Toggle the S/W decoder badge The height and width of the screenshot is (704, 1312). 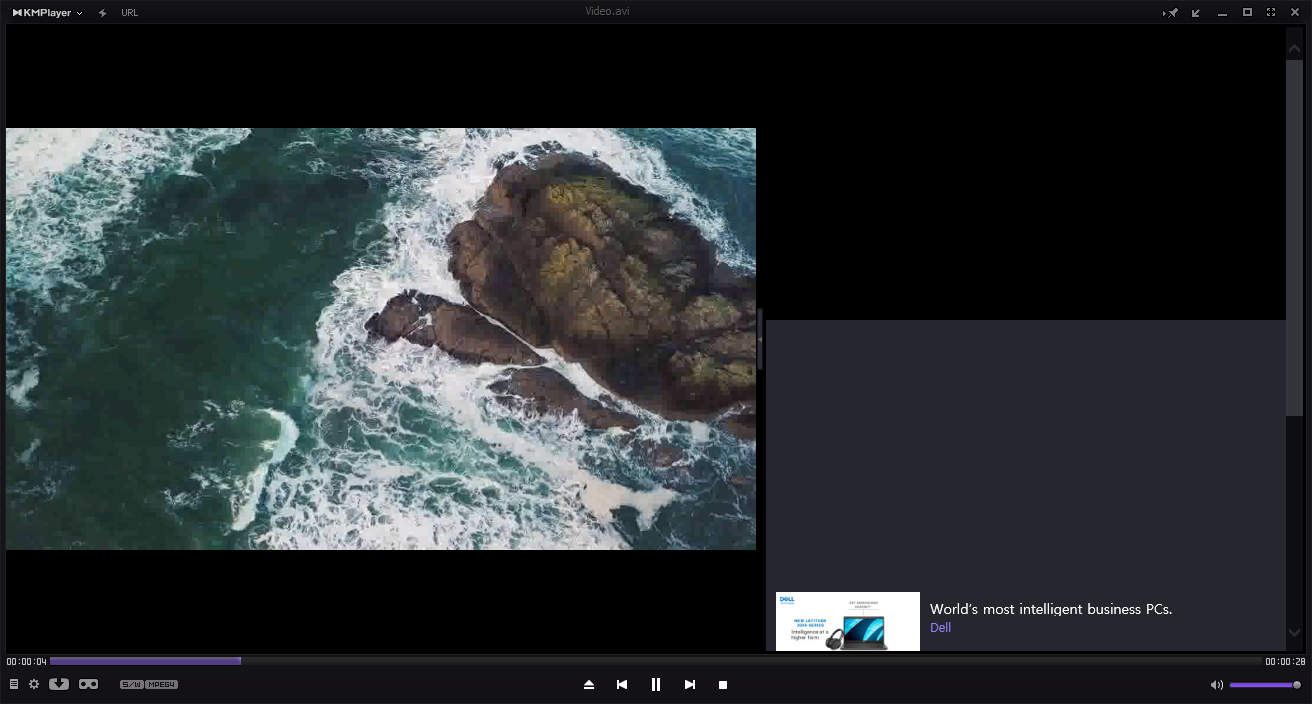click(x=132, y=684)
